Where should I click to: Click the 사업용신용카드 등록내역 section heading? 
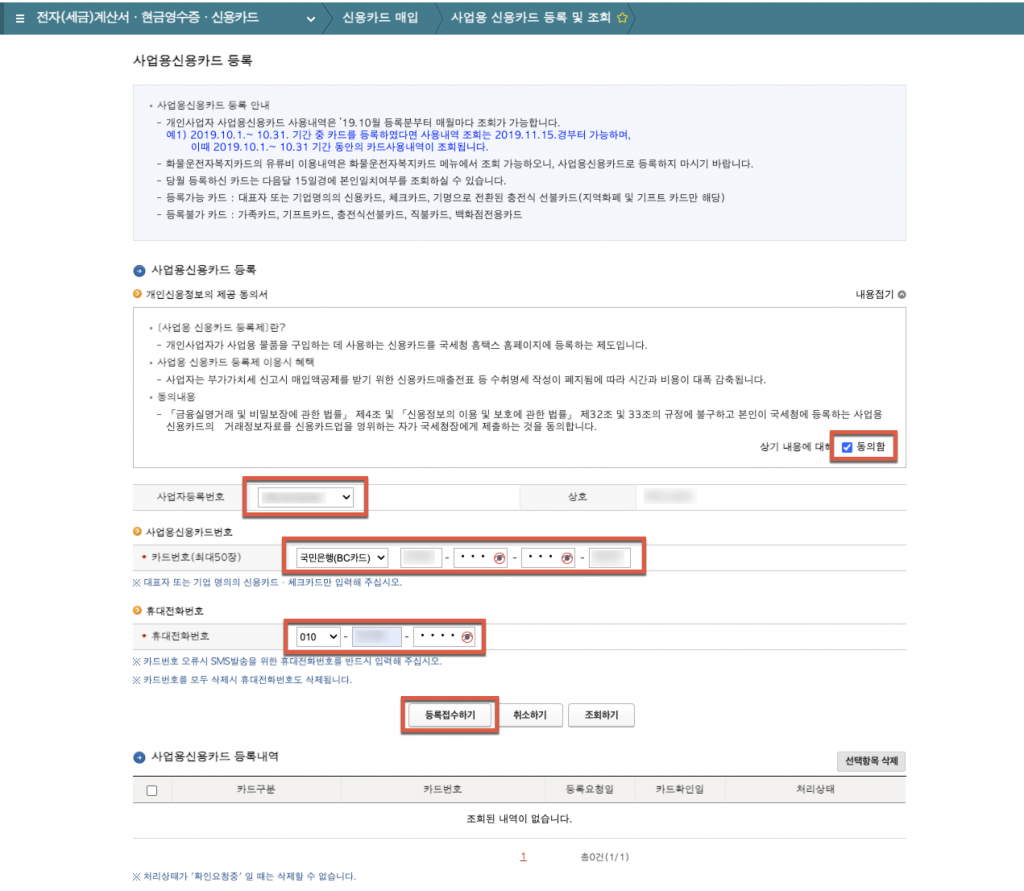pyautogui.click(x=215, y=756)
